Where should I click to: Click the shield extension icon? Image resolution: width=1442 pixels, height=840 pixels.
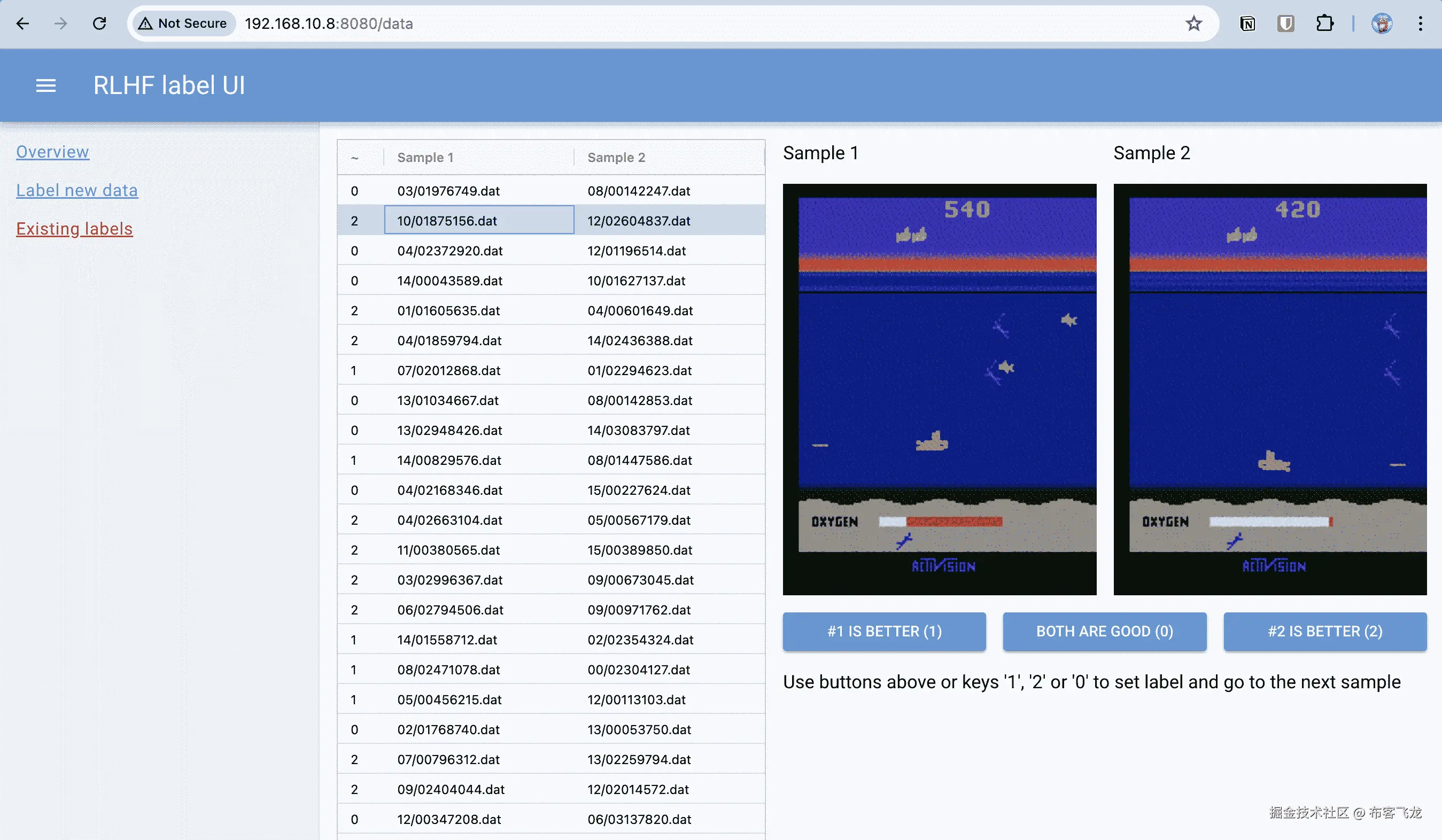(1285, 24)
